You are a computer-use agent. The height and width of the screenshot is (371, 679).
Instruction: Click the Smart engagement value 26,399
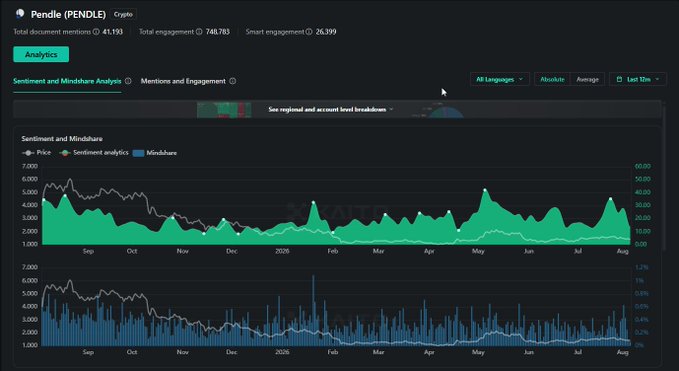click(x=326, y=32)
